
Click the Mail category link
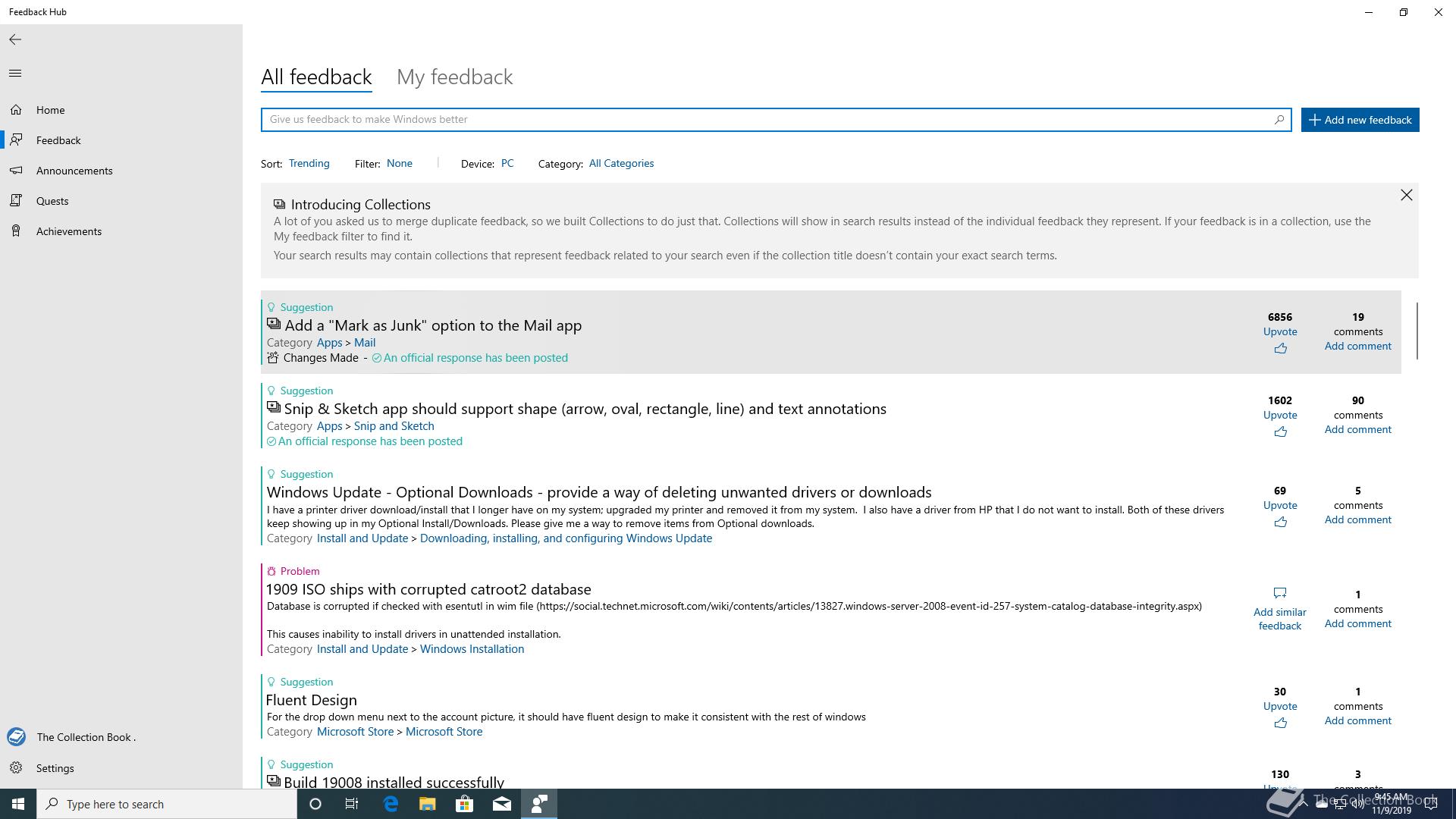click(x=365, y=343)
